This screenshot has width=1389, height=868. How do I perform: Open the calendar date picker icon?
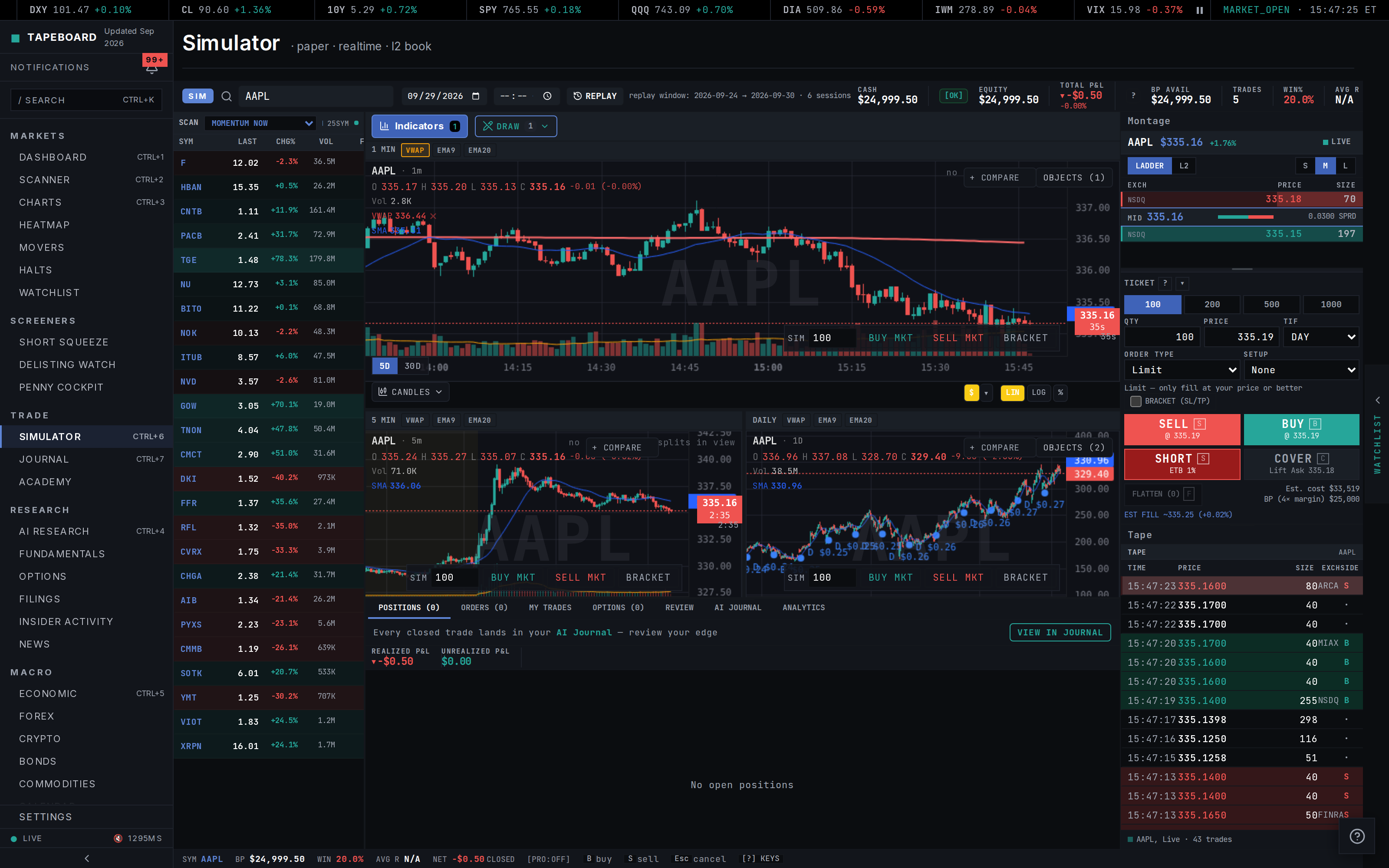click(x=475, y=96)
